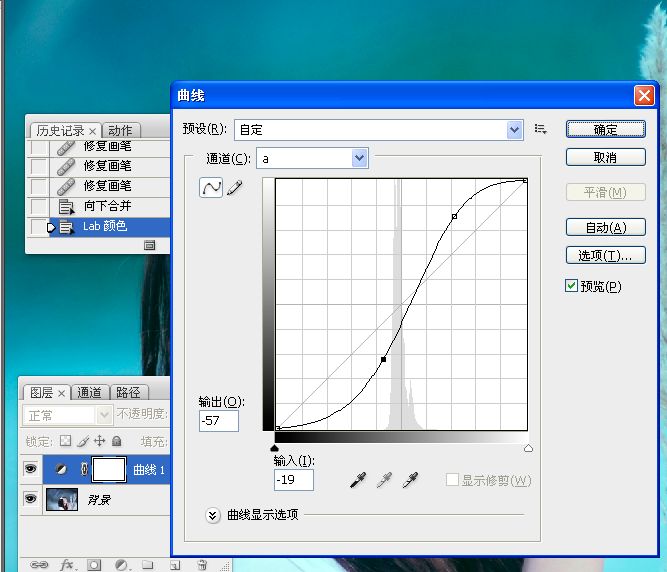Image resolution: width=667 pixels, height=572 pixels.
Task: Open the 通道 channel dropdown
Action: tap(360, 158)
